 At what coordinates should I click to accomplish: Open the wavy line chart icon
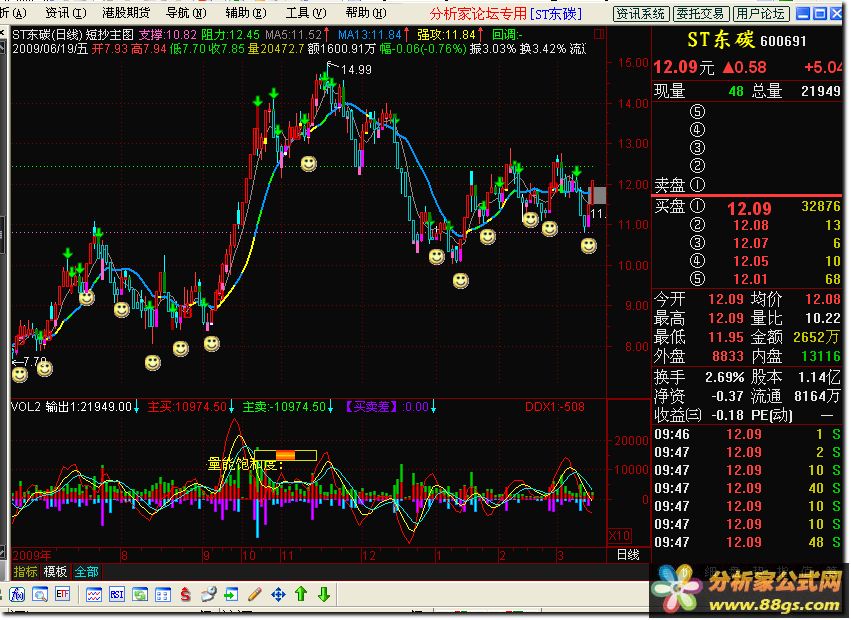click(x=94, y=594)
